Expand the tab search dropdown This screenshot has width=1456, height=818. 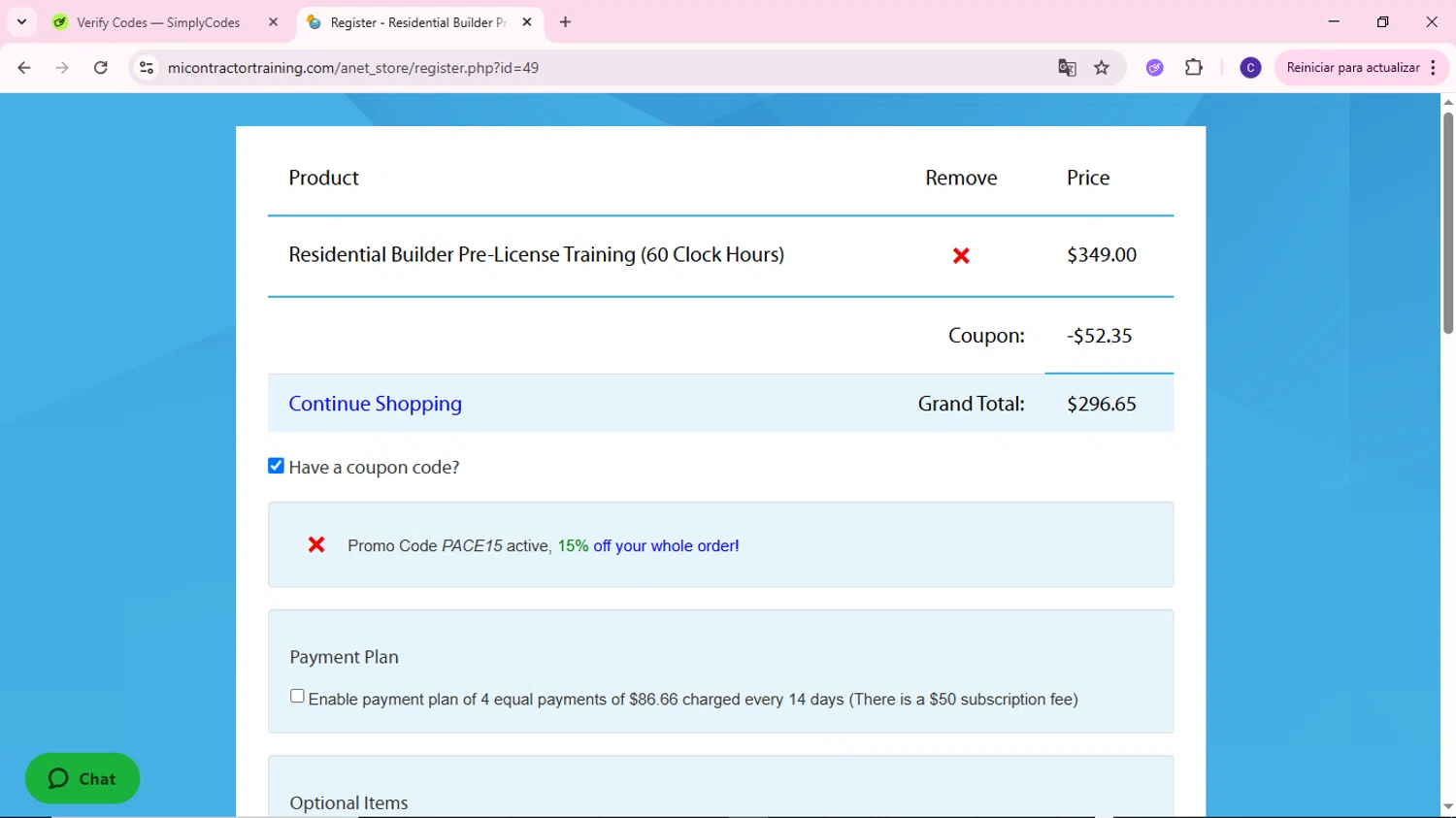[21, 22]
